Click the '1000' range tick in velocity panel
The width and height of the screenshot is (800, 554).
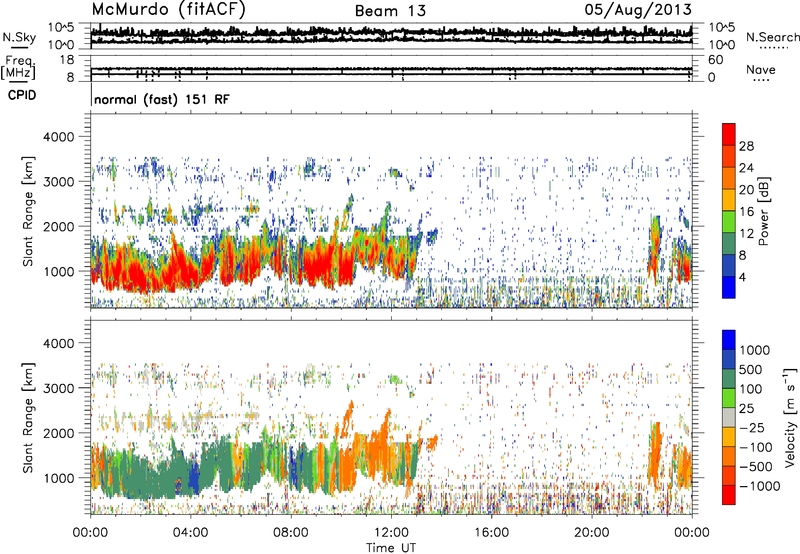point(58,478)
